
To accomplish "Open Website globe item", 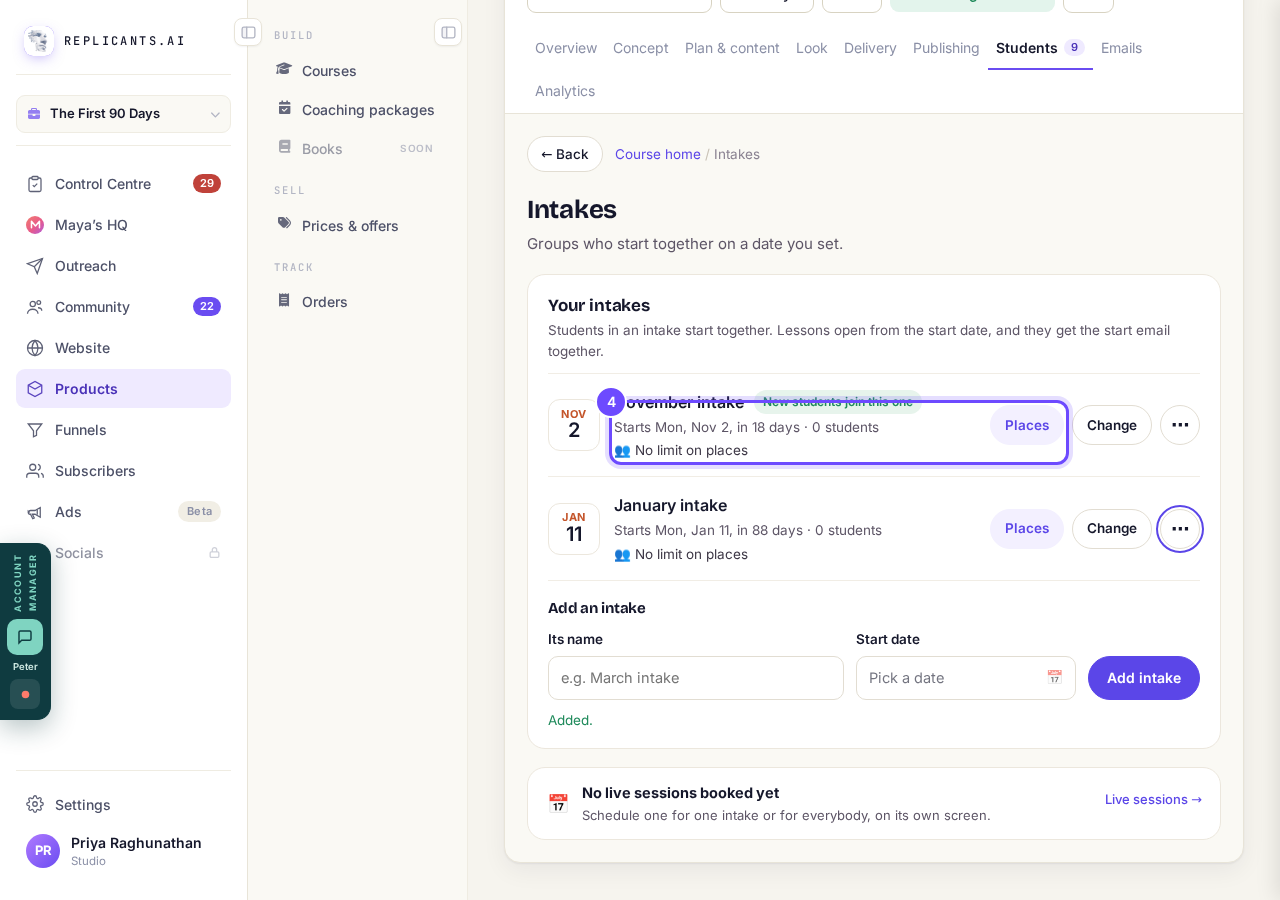I will (123, 348).
